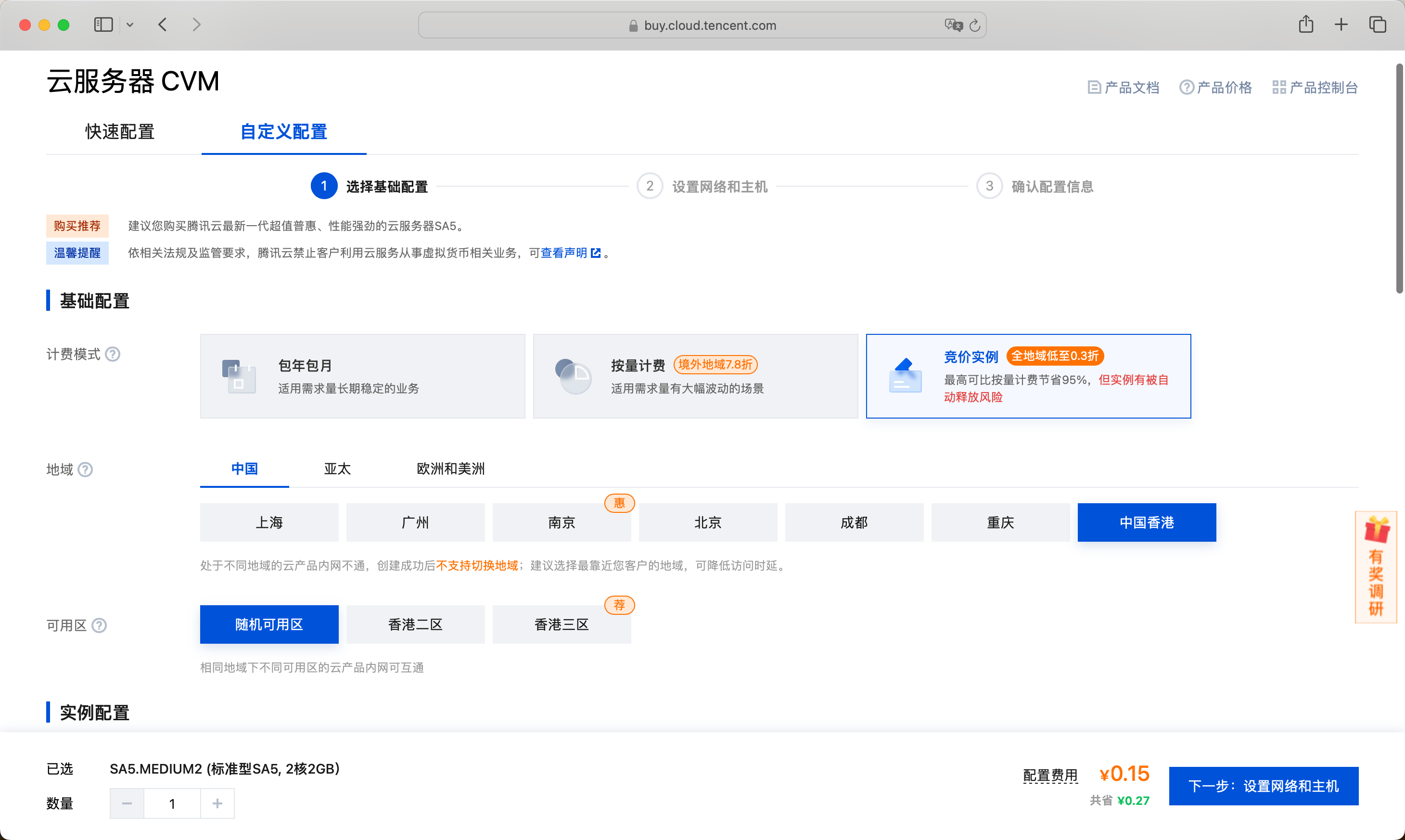Screen dimensions: 1405x840
Task: Choose the 香港三区 availability zone
Action: coord(561,624)
